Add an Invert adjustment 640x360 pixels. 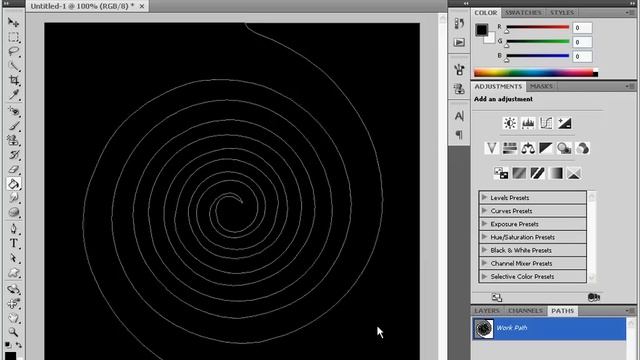501,173
